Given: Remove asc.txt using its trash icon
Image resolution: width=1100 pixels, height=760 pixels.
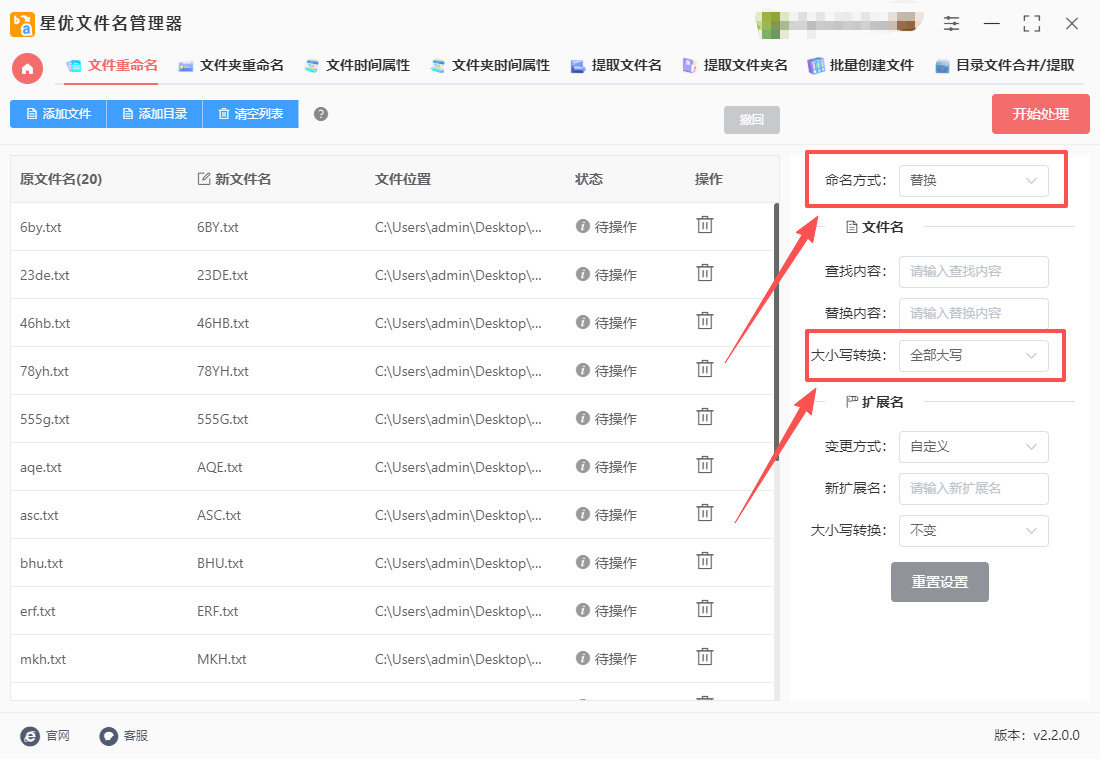Looking at the screenshot, I should pyautogui.click(x=705, y=513).
